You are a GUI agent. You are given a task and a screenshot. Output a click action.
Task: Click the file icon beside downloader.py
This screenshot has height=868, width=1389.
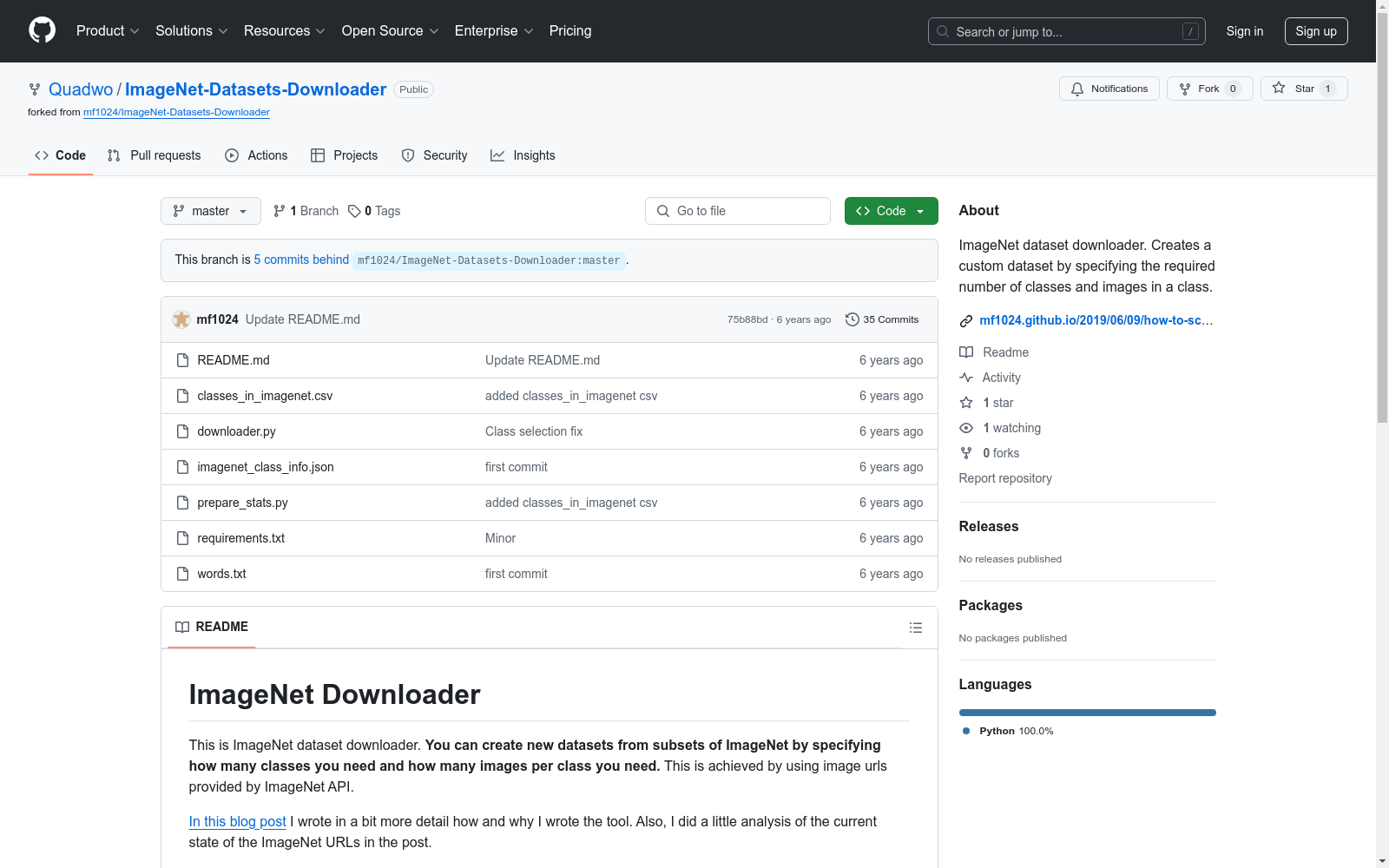click(x=182, y=431)
